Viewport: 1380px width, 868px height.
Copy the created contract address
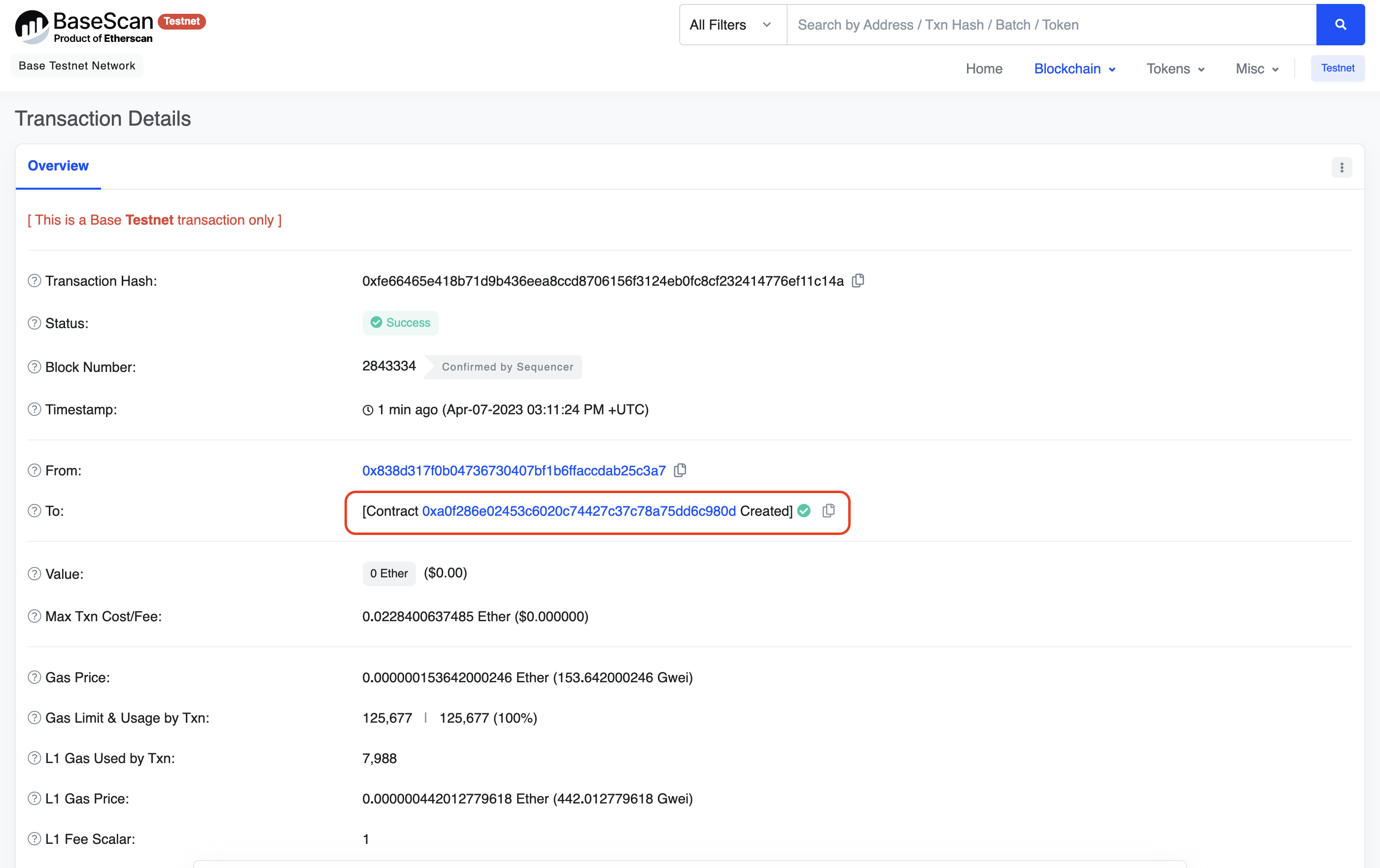[828, 510]
